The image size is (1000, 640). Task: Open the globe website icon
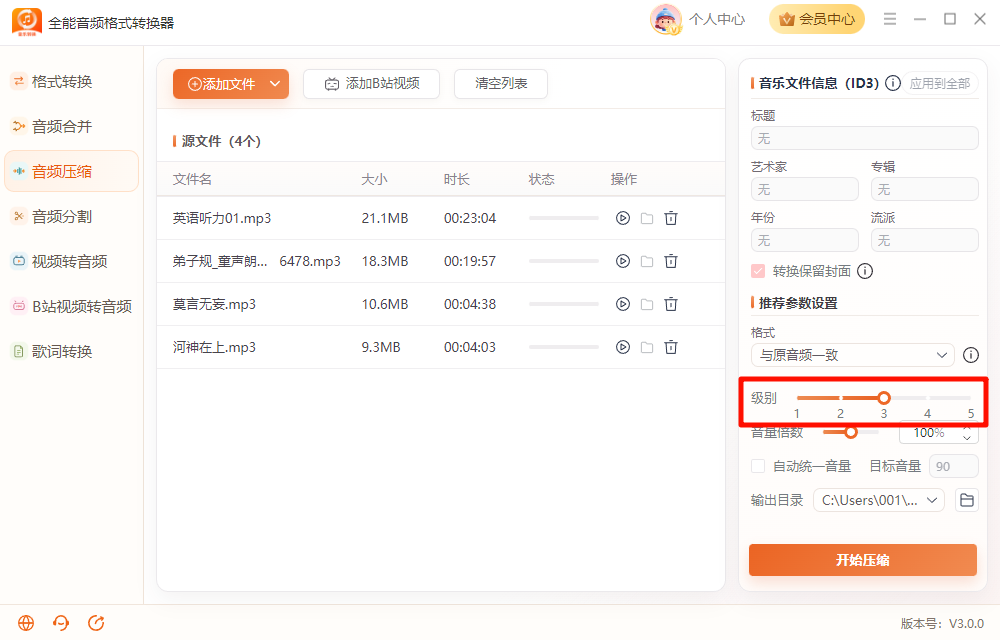tap(26, 623)
